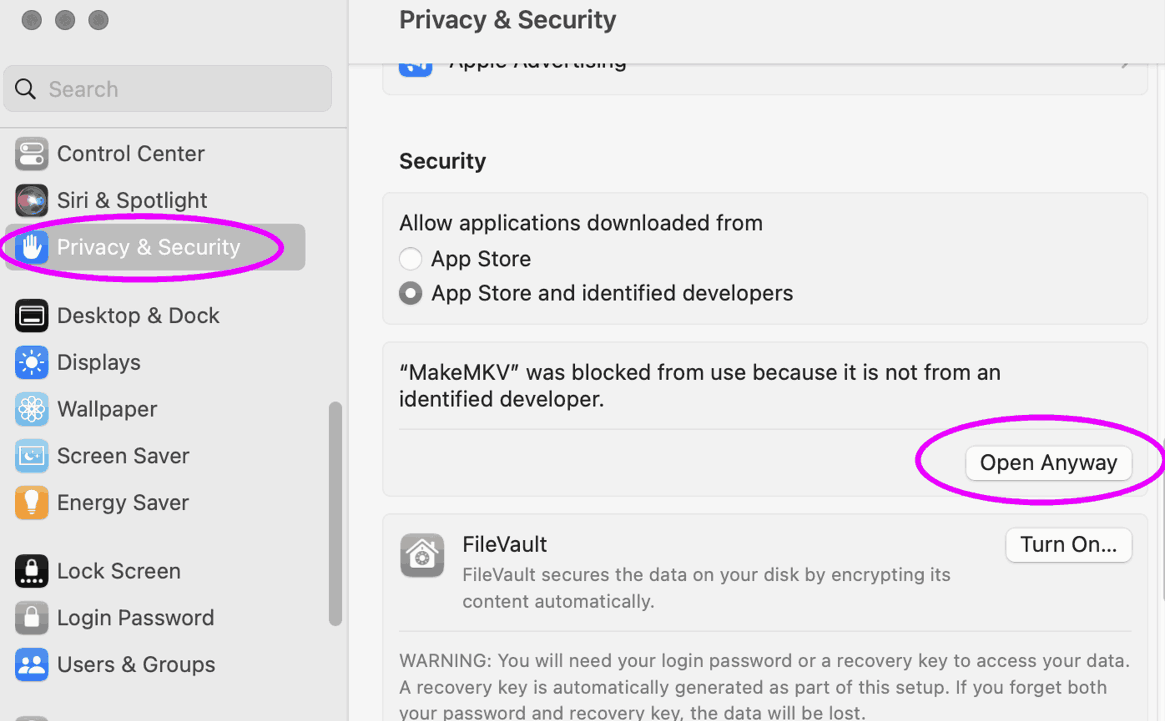The image size is (1165, 721).
Task: Go to Users & Groups settings
Action: coord(136,664)
